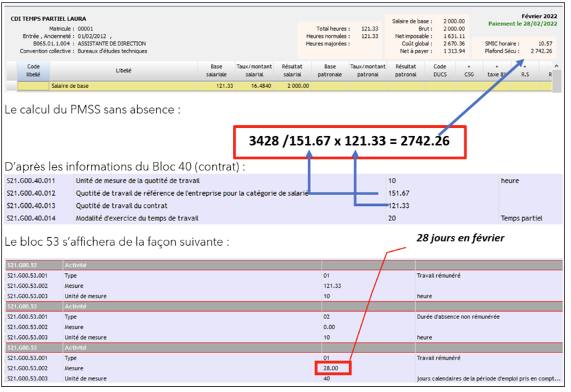Click the Net à payer amount 1 313.94
The height and width of the screenshot is (392, 571).
(x=454, y=51)
